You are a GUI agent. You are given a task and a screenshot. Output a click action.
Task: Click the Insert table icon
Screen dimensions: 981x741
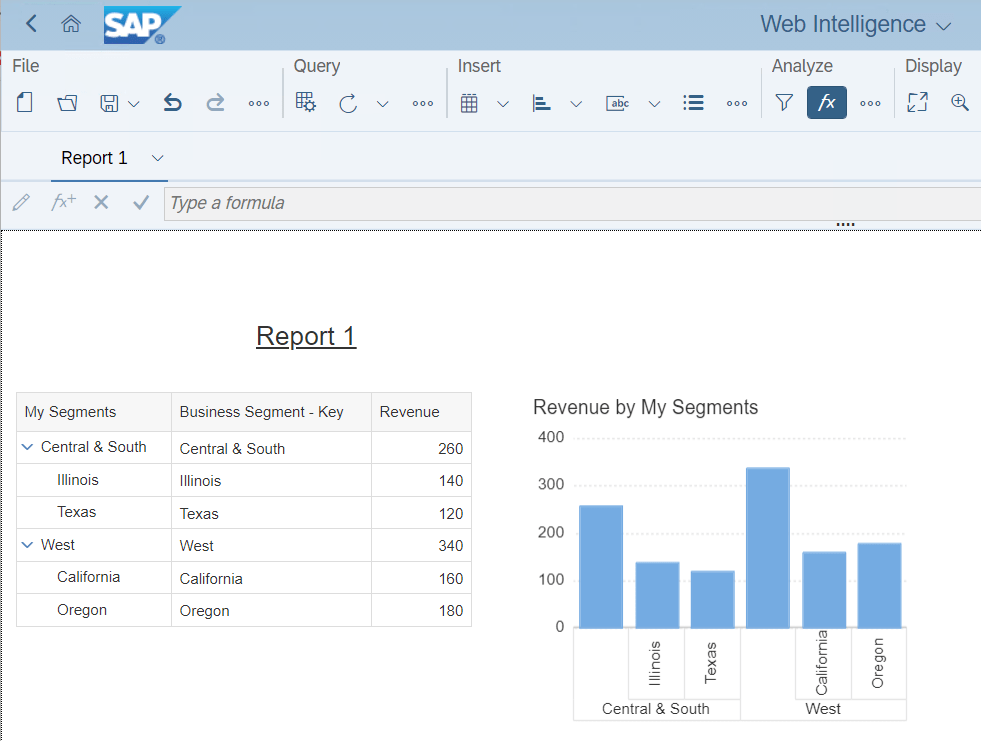[x=469, y=103]
